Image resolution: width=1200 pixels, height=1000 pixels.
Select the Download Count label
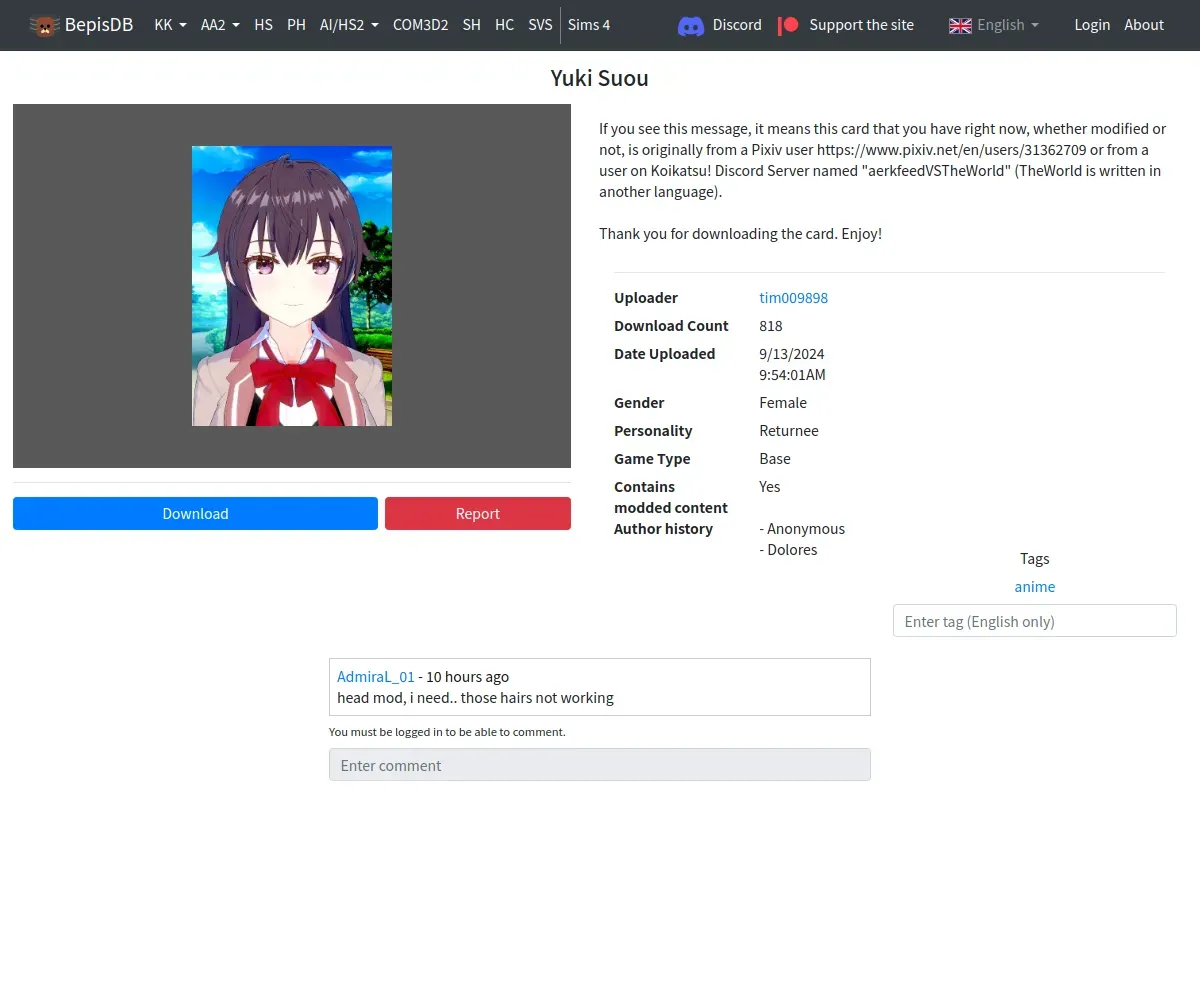671,326
